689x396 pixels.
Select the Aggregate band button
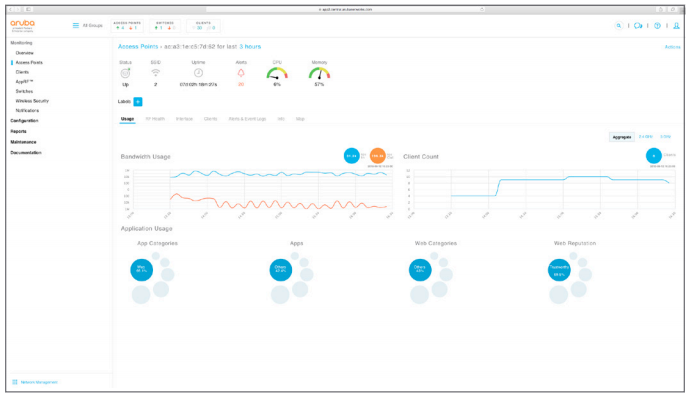pyautogui.click(x=622, y=137)
